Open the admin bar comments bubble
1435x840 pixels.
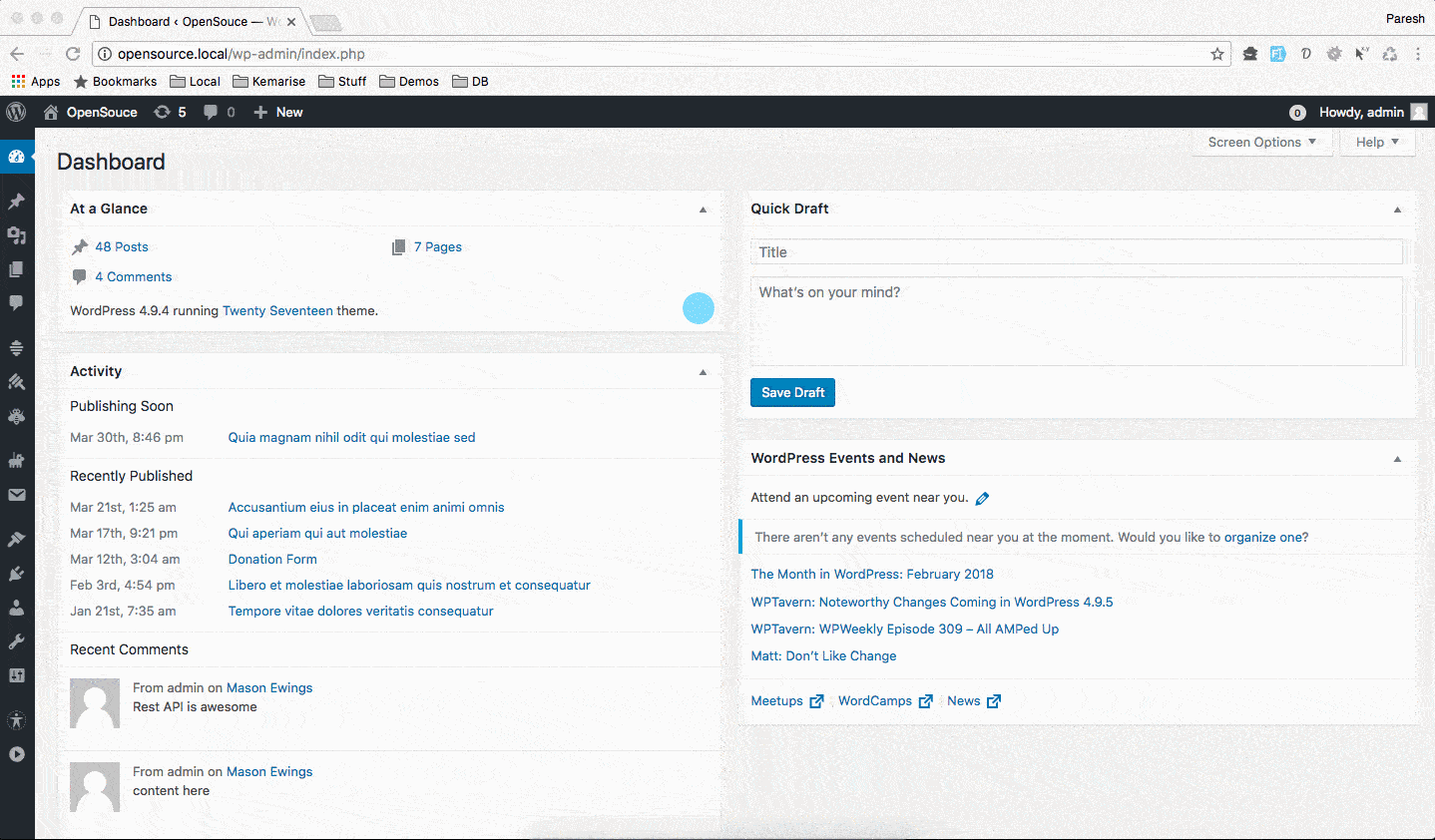[x=220, y=112]
